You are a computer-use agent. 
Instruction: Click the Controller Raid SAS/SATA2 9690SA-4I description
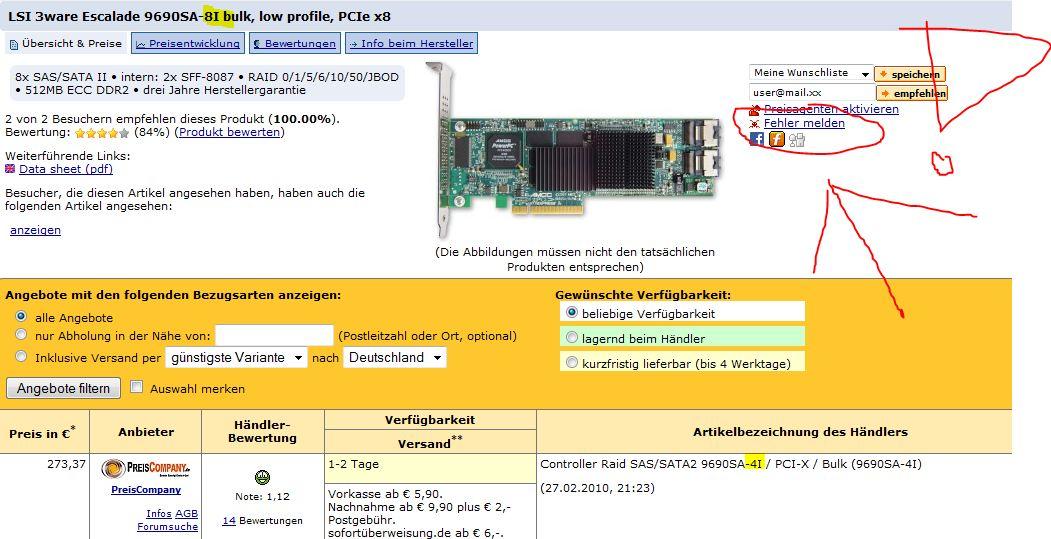point(731,464)
